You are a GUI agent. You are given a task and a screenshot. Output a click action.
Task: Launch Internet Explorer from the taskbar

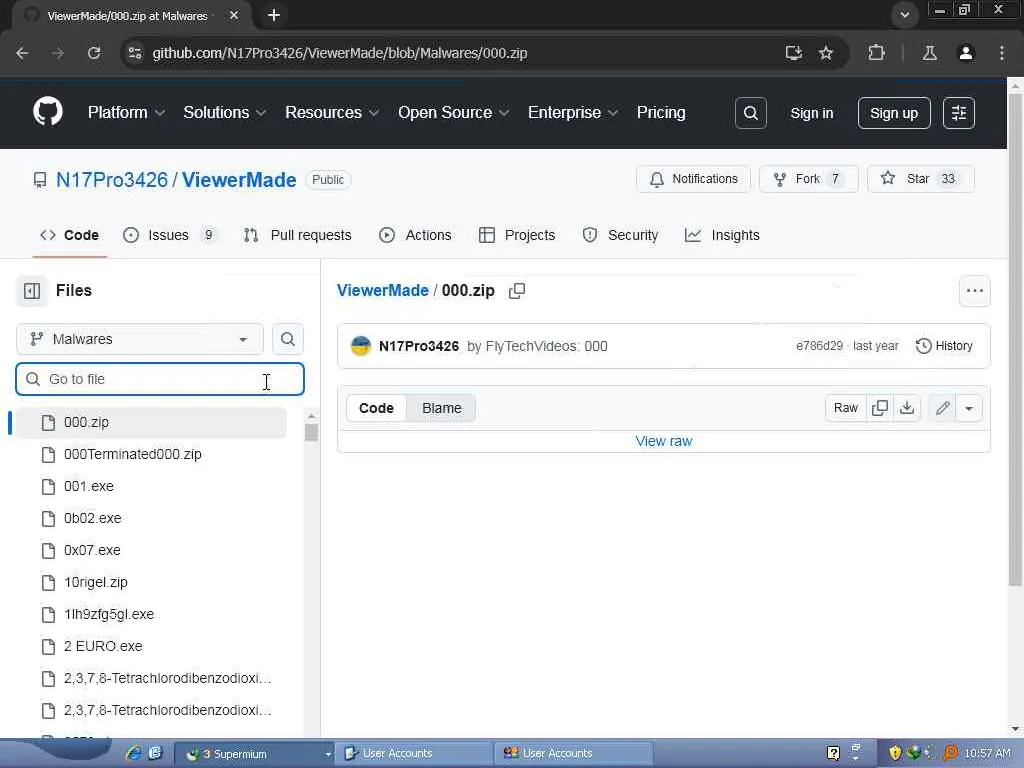coord(134,753)
